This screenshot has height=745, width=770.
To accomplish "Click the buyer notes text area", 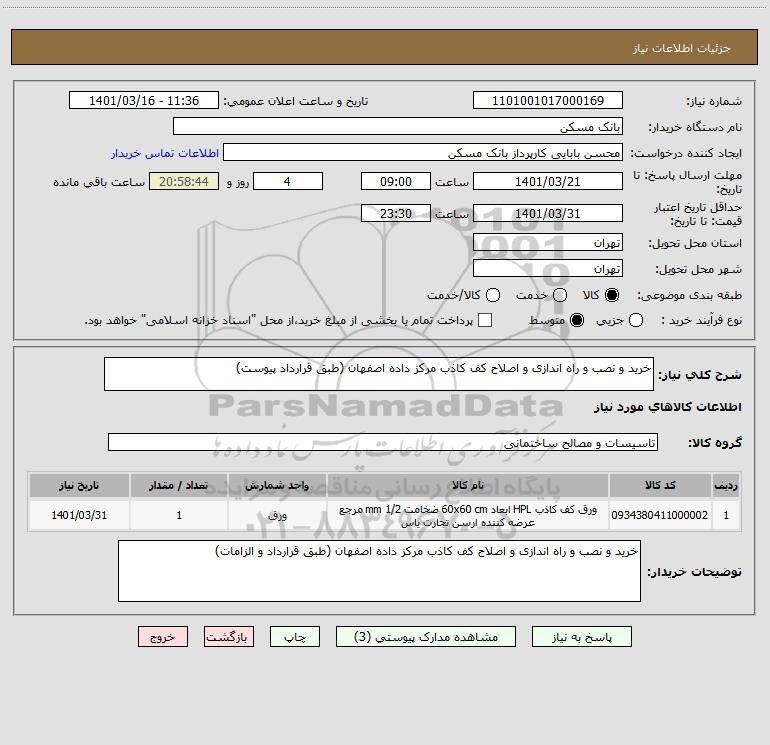I will [x=379, y=571].
